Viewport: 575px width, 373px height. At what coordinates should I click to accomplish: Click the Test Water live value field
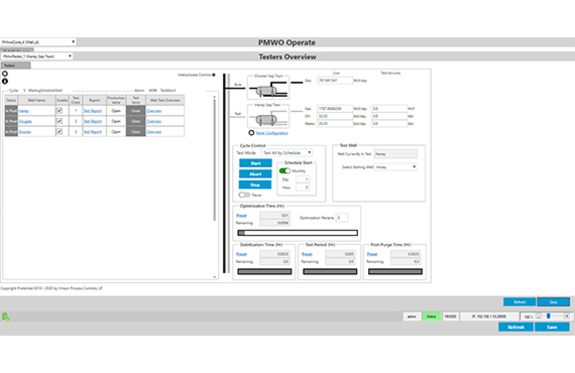point(334,124)
